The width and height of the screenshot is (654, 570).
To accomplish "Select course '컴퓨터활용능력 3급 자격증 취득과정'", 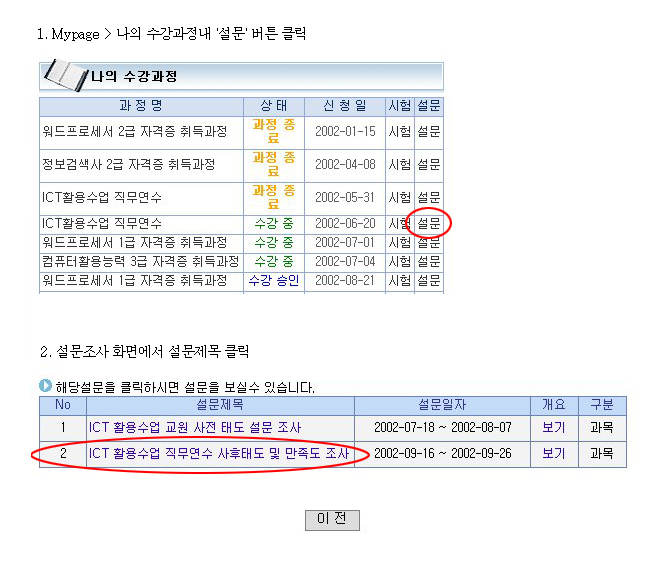I will 141,262.
